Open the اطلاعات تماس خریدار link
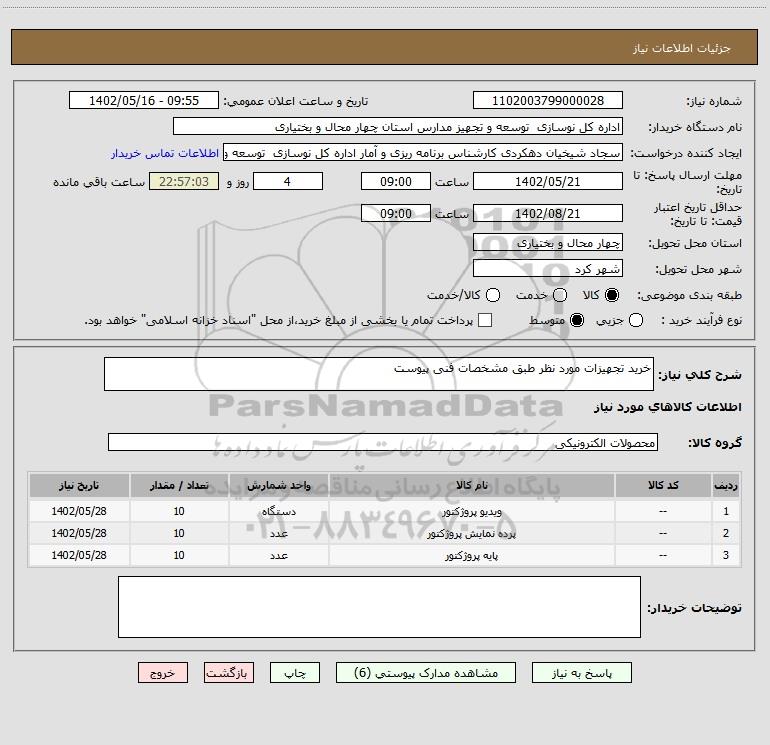Screen dimensions: 770x745 (x=165, y=153)
